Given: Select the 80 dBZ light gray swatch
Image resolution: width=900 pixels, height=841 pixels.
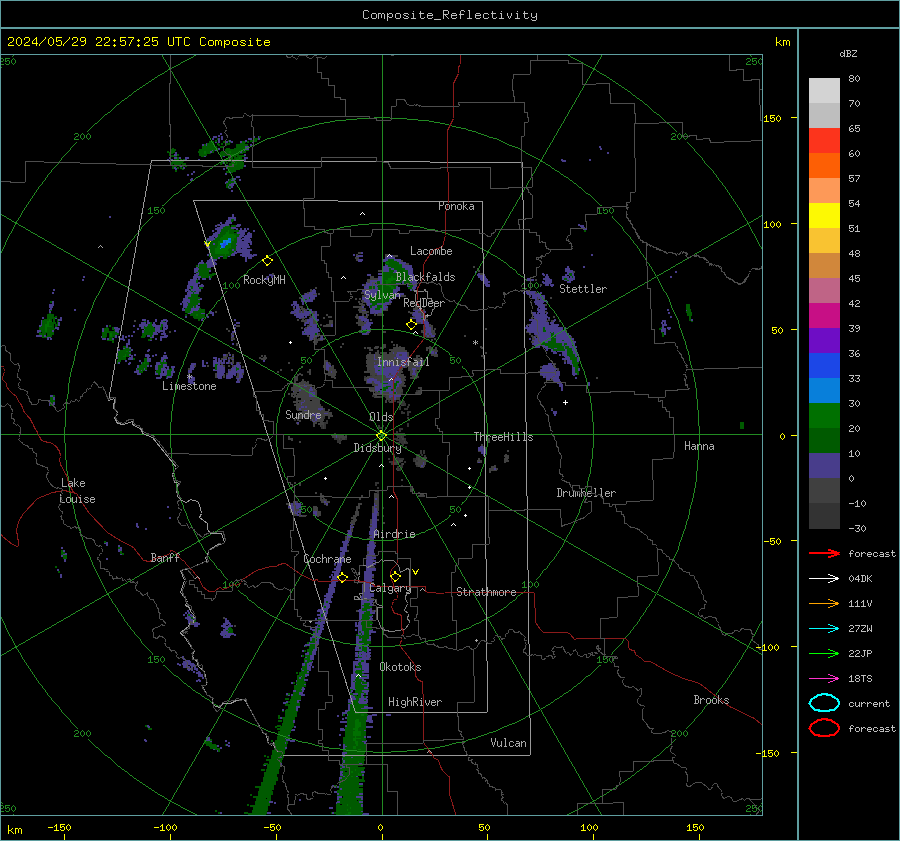Looking at the screenshot, I should 824,91.
